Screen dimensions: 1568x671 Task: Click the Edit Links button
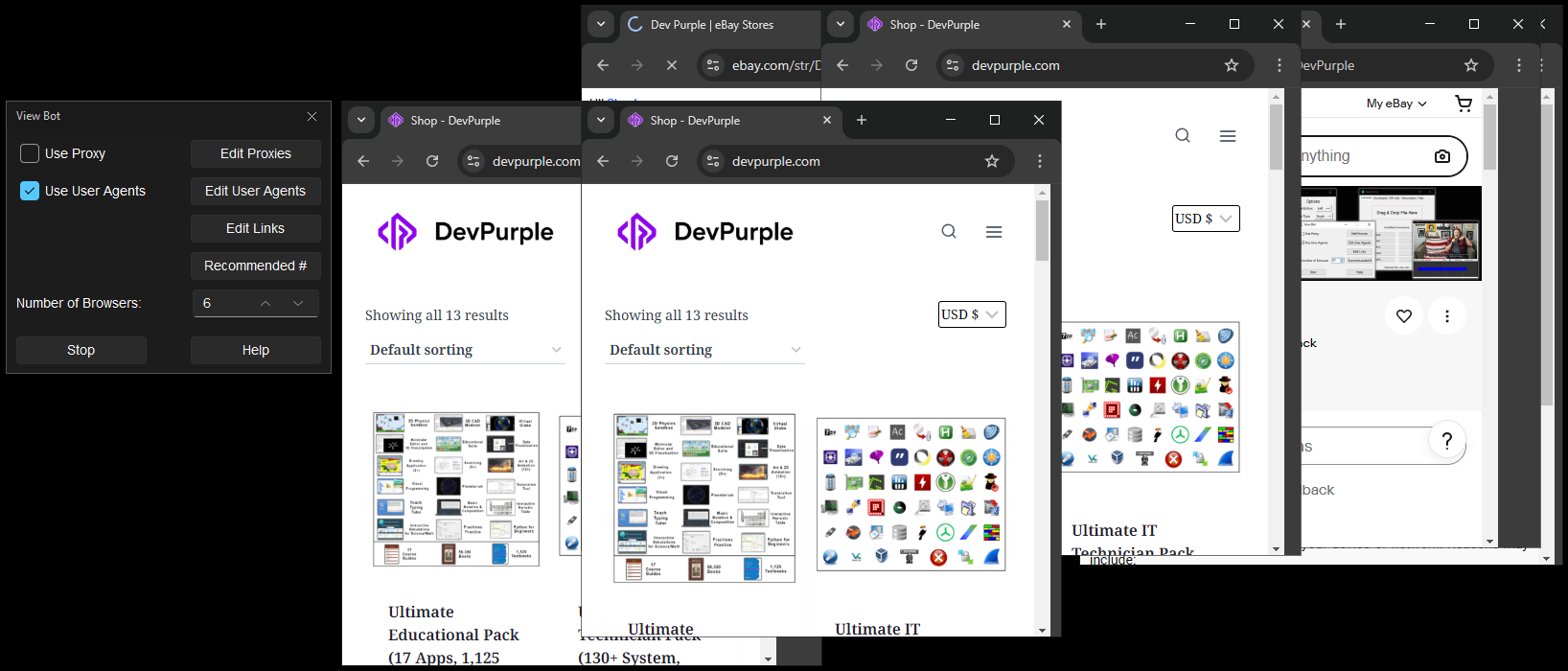point(255,228)
